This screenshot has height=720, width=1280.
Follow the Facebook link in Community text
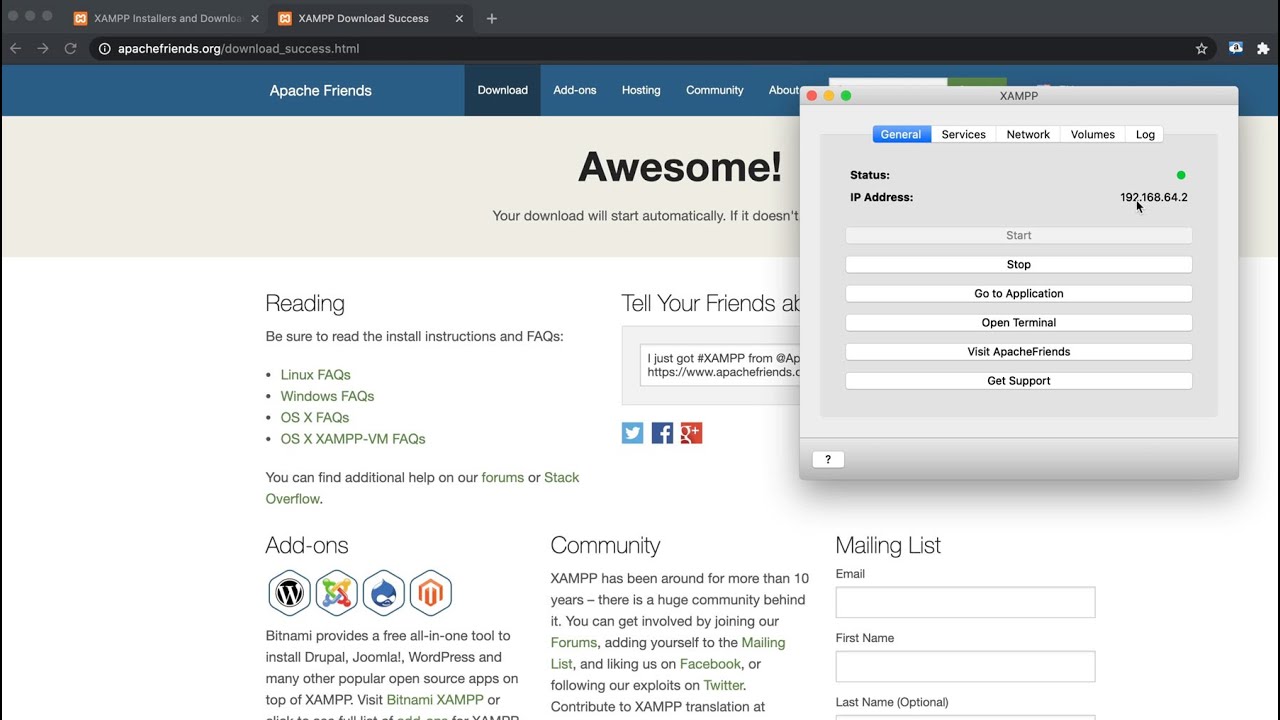(710, 664)
